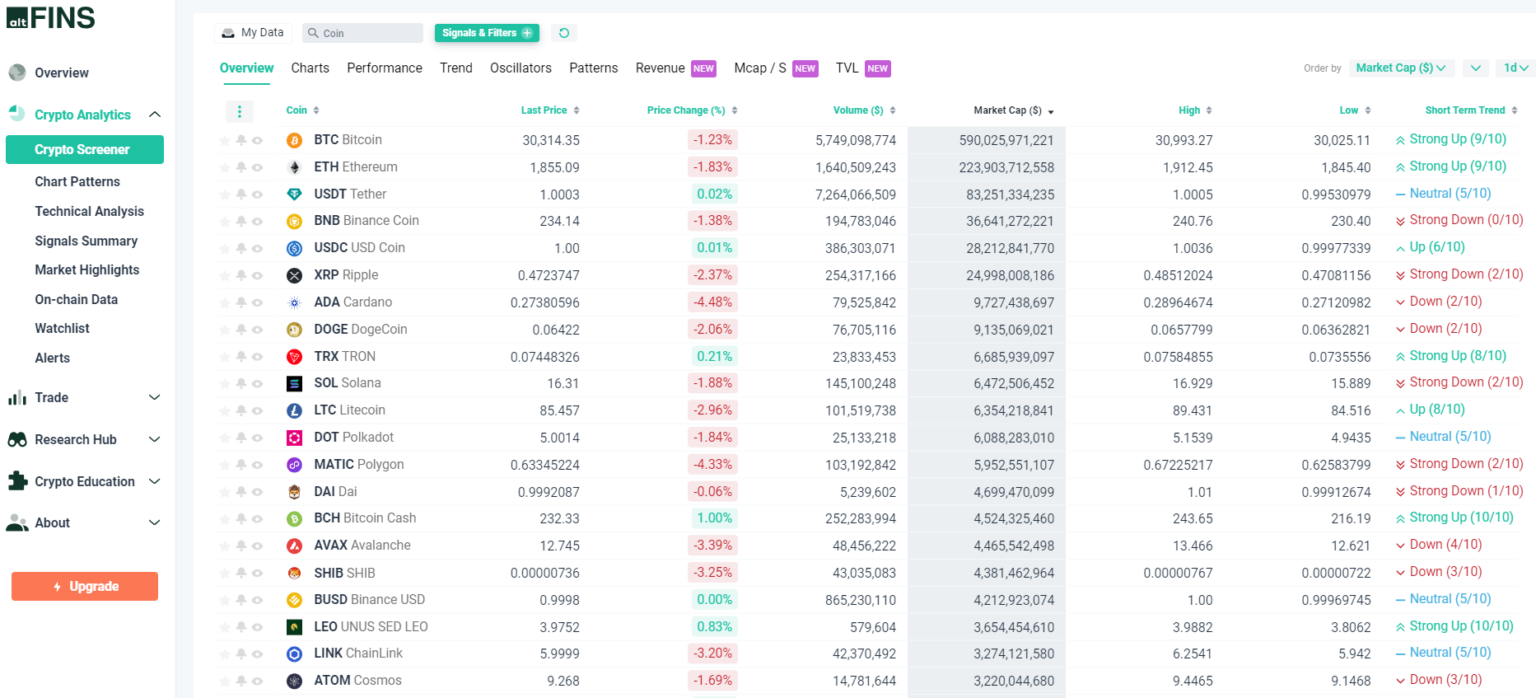The width and height of the screenshot is (1536, 698).
Task: Toggle the watchlist star for Solana
Action: [x=224, y=382]
